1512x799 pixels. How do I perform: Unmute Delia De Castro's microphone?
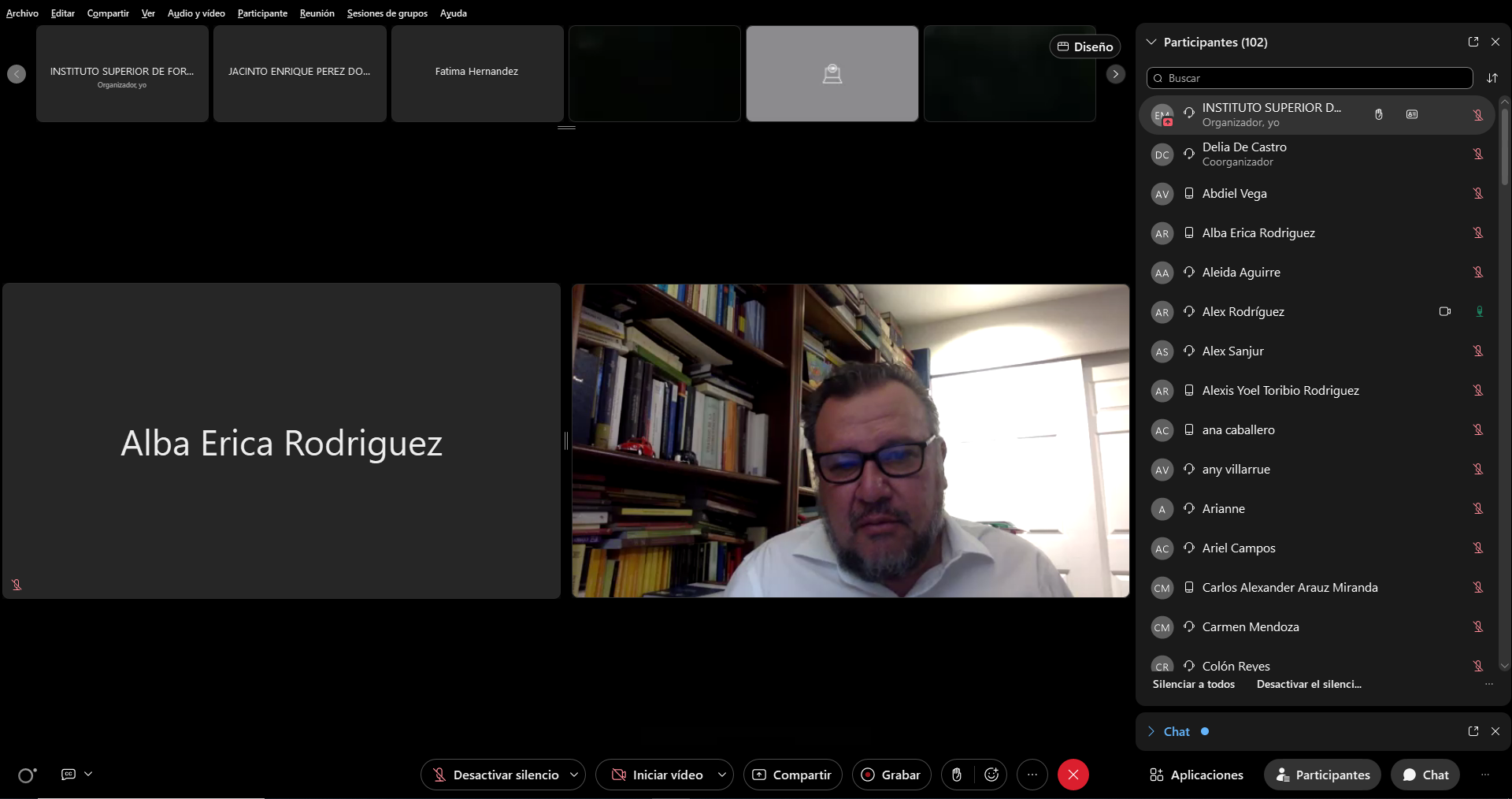pyautogui.click(x=1478, y=154)
